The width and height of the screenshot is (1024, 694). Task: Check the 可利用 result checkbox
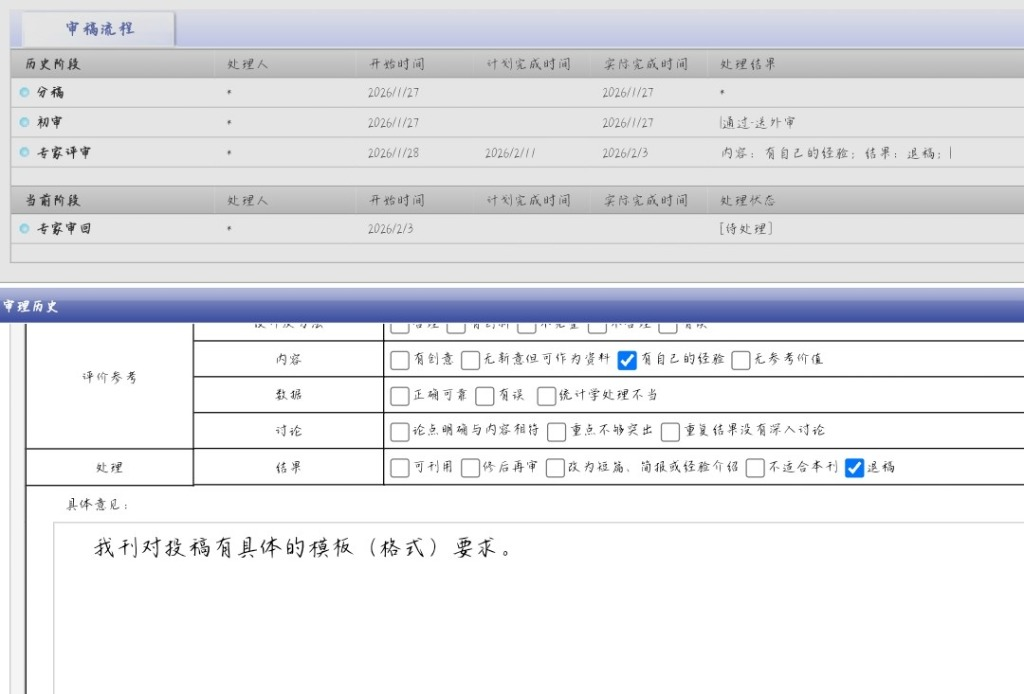click(x=400, y=468)
